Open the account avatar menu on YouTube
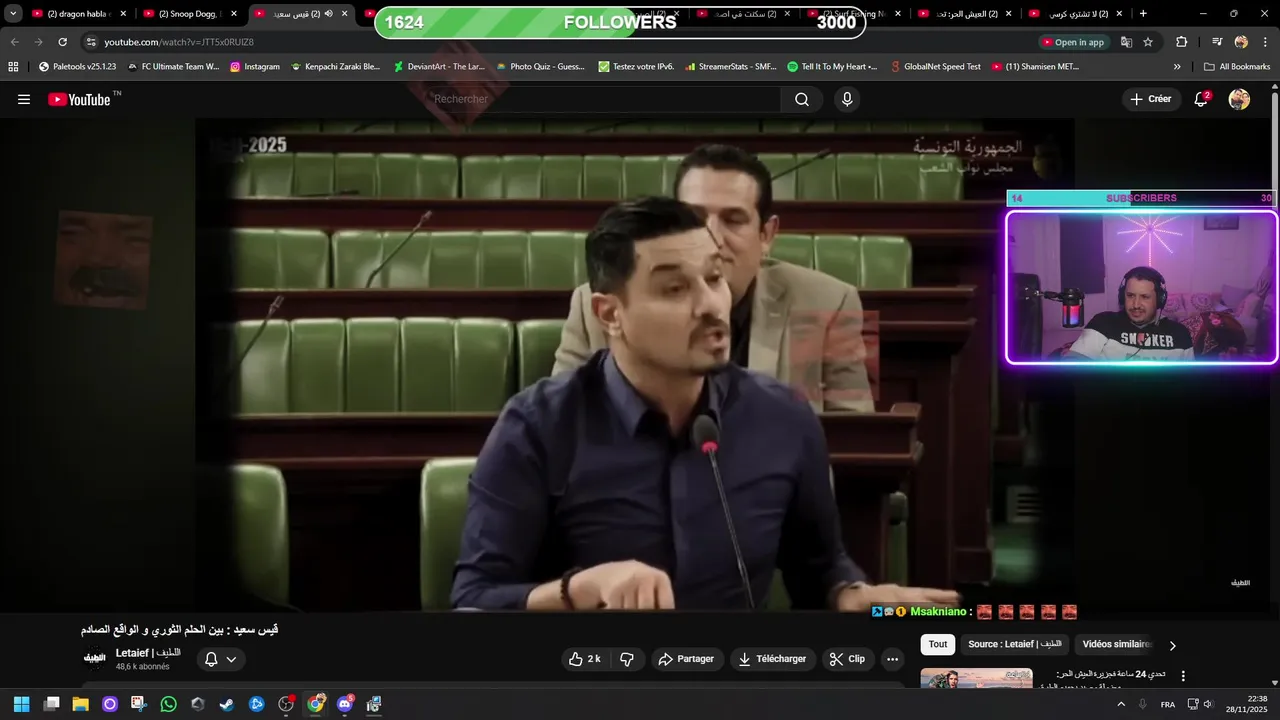1280x720 pixels. click(x=1239, y=99)
